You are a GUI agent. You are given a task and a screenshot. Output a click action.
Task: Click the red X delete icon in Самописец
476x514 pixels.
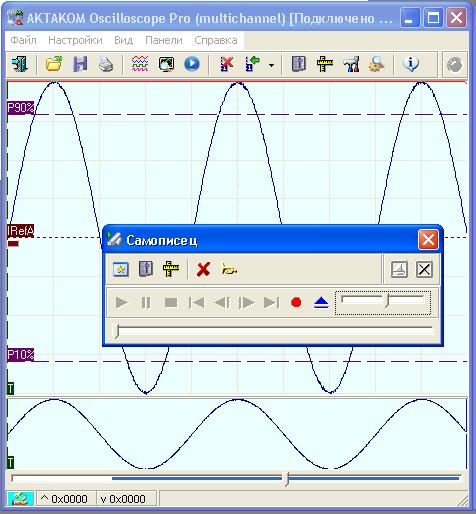(203, 269)
